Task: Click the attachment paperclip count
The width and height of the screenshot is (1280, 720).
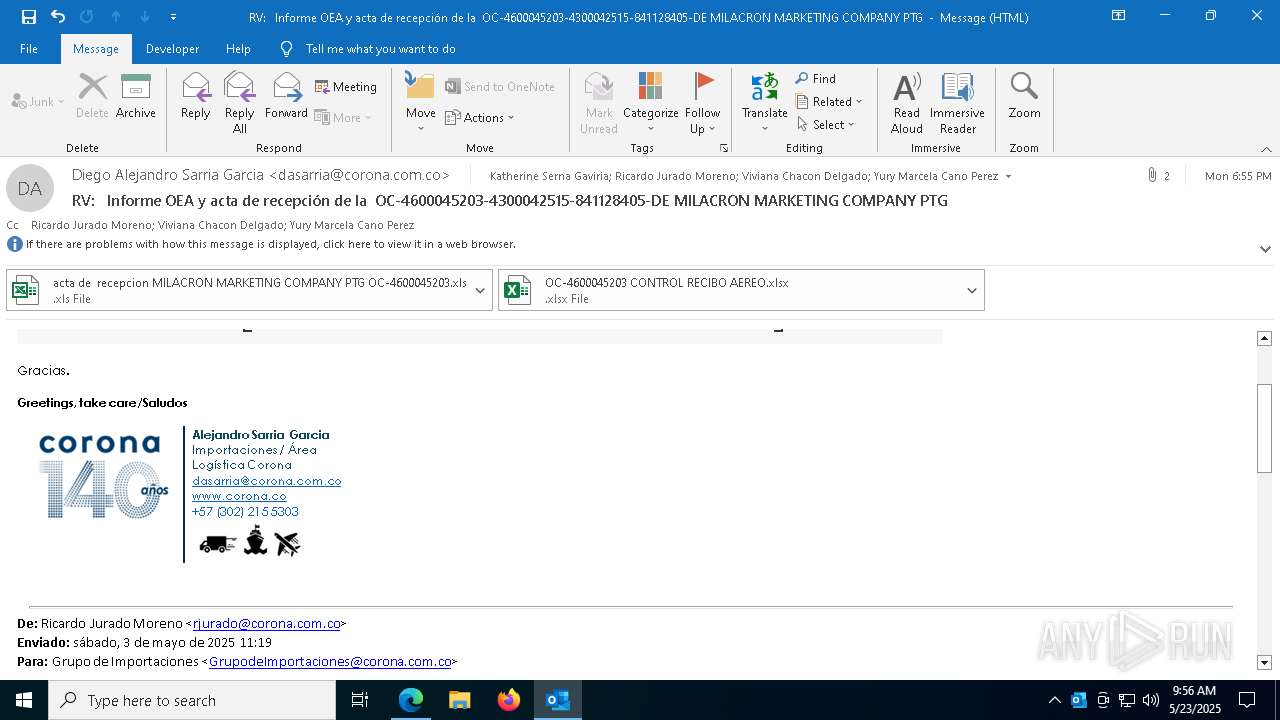Action: point(1159,176)
